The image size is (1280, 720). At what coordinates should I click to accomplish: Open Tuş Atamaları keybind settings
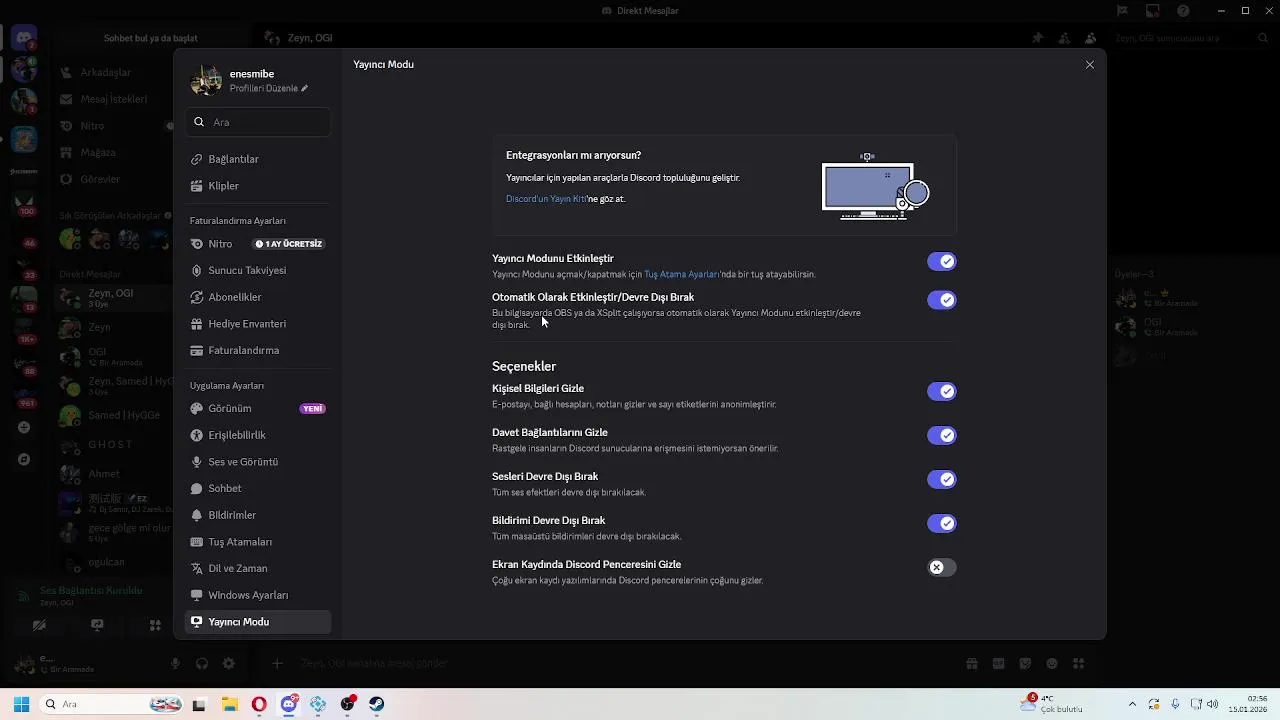[x=258, y=542]
